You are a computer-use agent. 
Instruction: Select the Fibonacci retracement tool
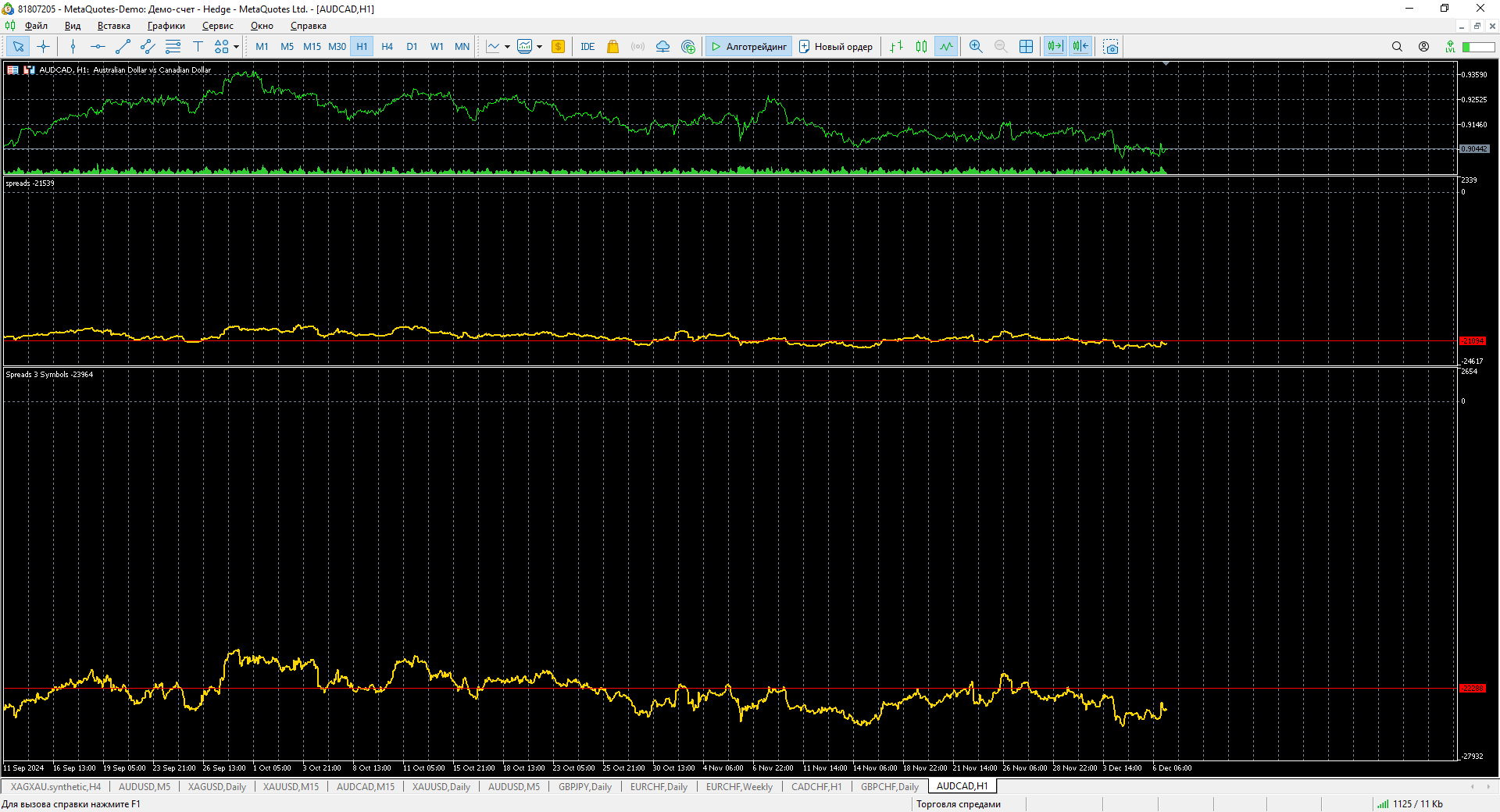[x=173, y=47]
